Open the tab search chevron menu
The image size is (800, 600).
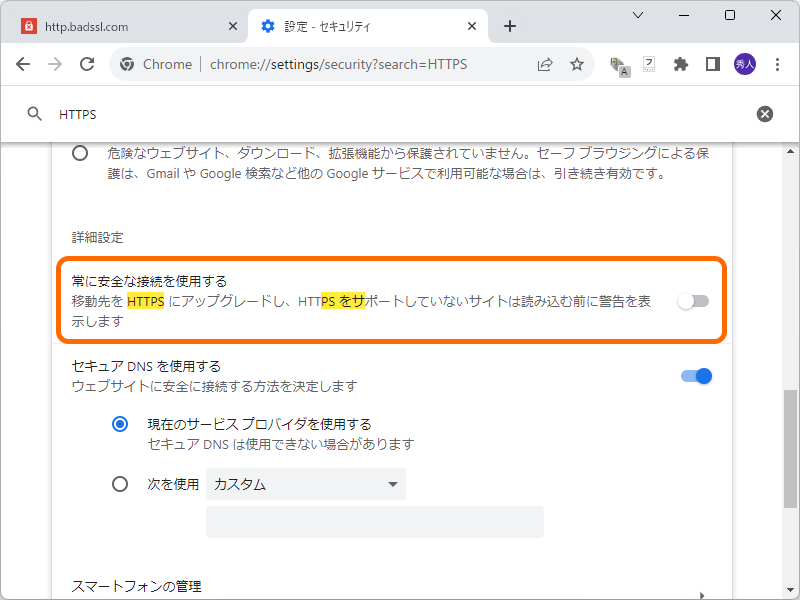tap(636, 16)
